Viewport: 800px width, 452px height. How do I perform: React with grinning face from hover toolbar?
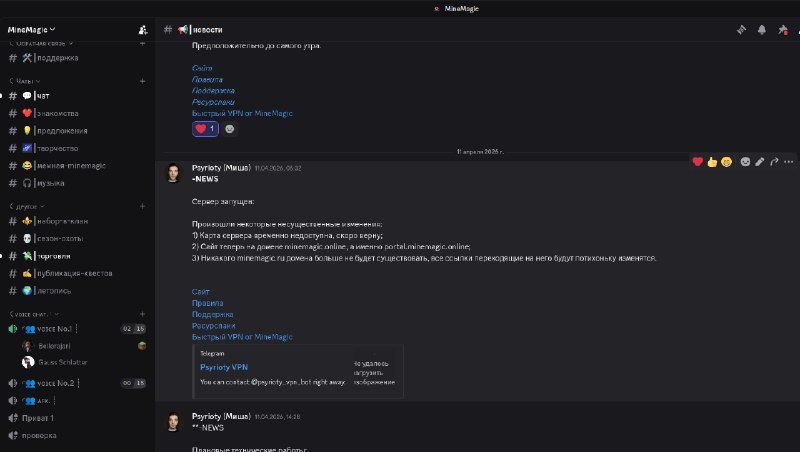727,162
